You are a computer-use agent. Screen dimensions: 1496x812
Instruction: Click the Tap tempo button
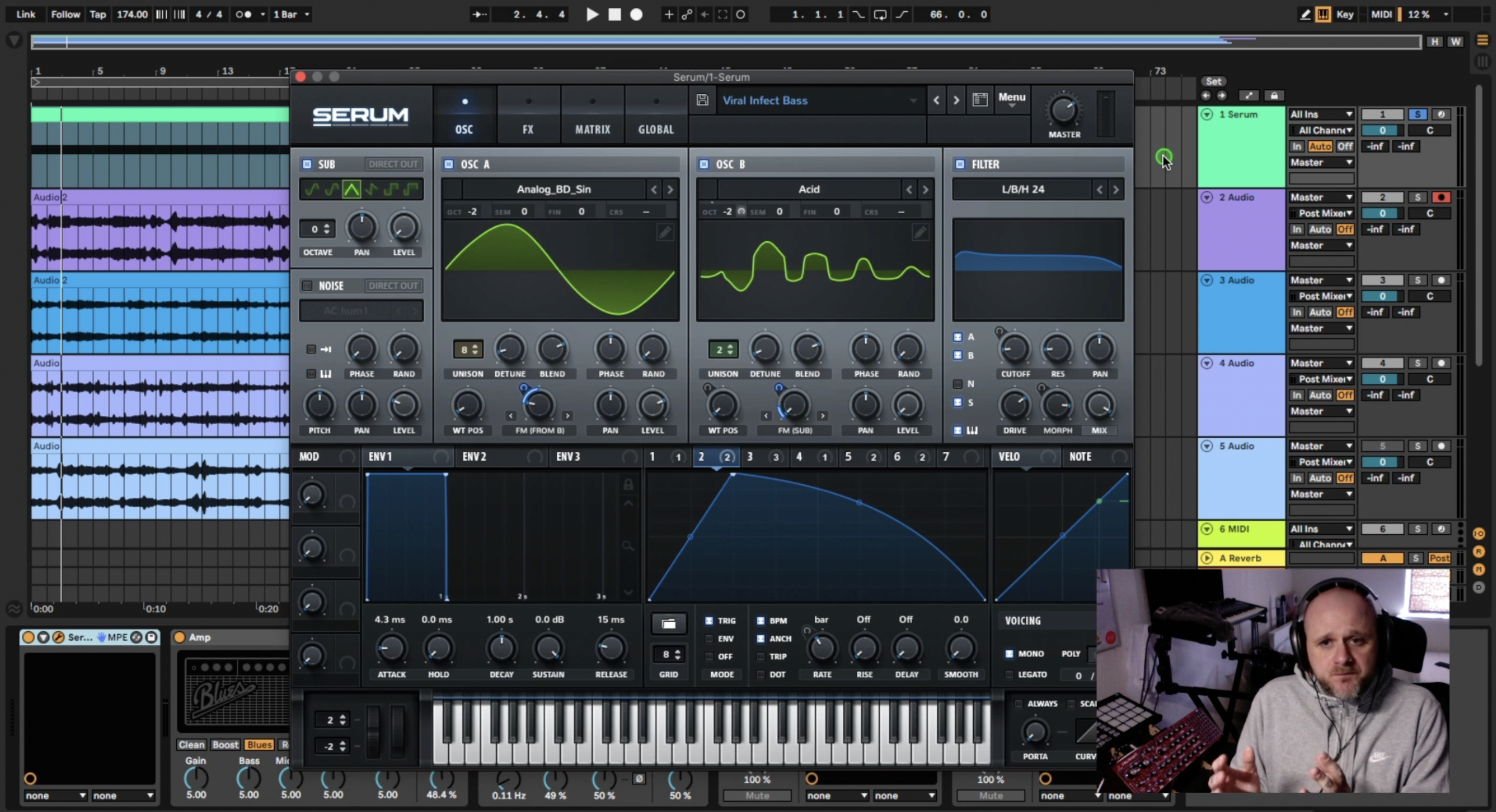pos(97,15)
